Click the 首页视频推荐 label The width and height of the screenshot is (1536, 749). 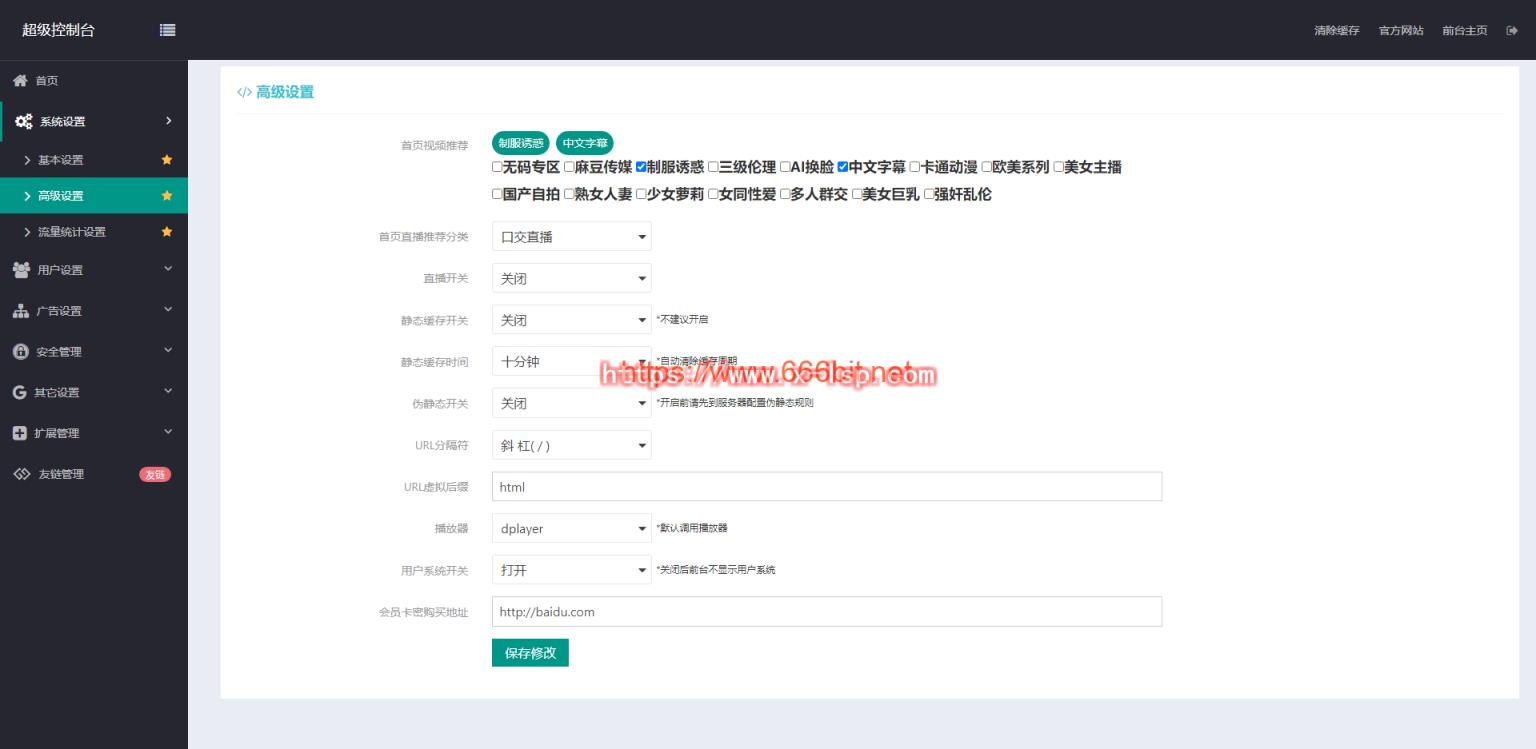[x=434, y=145]
